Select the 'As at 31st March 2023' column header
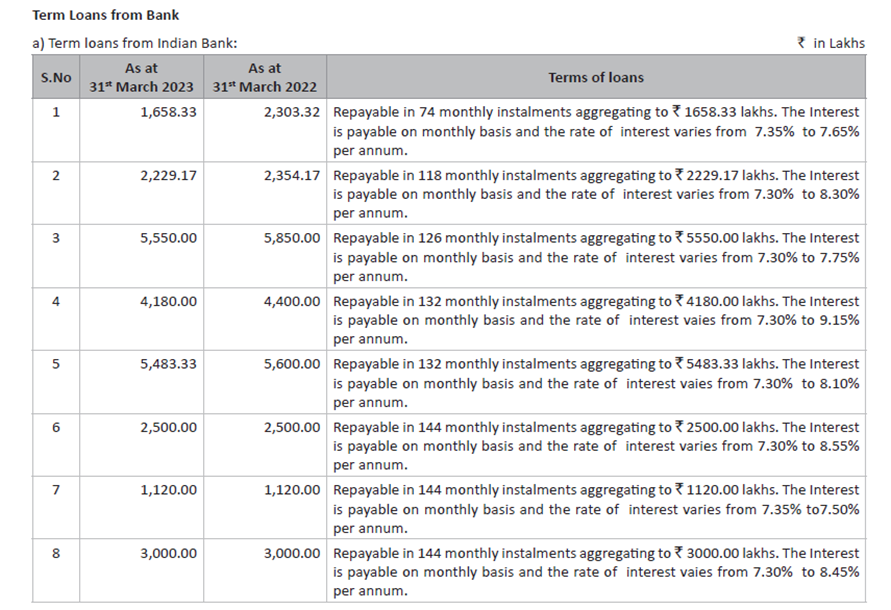 141,77
